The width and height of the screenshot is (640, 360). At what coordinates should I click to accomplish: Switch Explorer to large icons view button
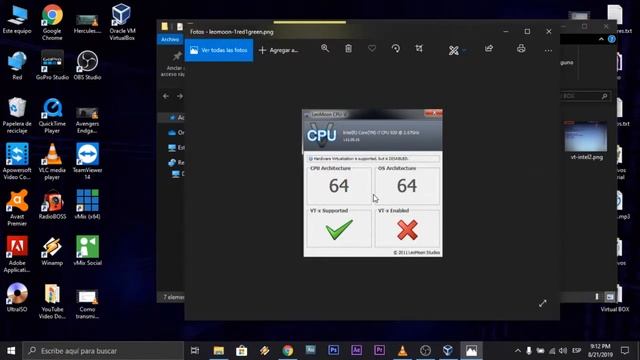610,297
